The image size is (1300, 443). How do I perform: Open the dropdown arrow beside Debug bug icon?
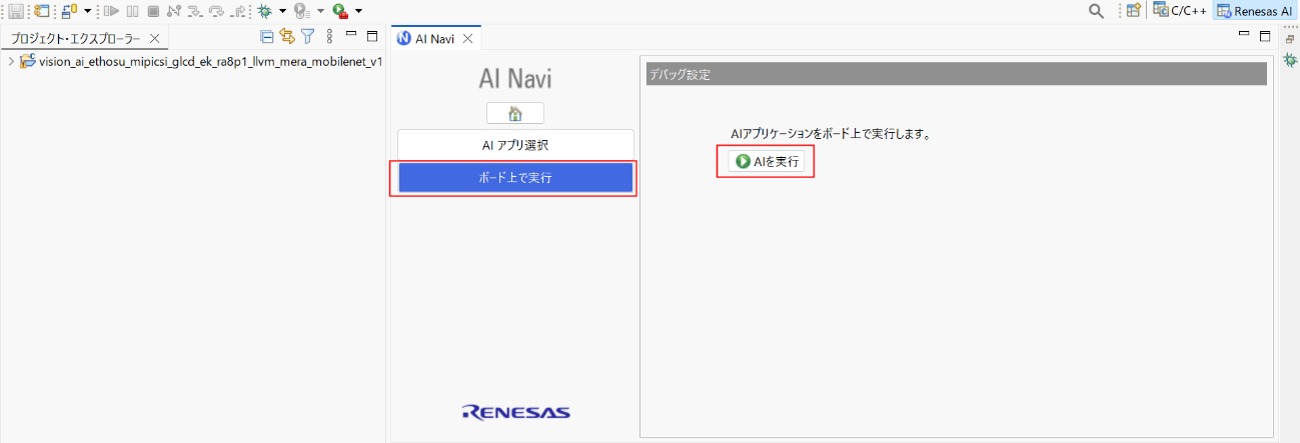pos(283,11)
